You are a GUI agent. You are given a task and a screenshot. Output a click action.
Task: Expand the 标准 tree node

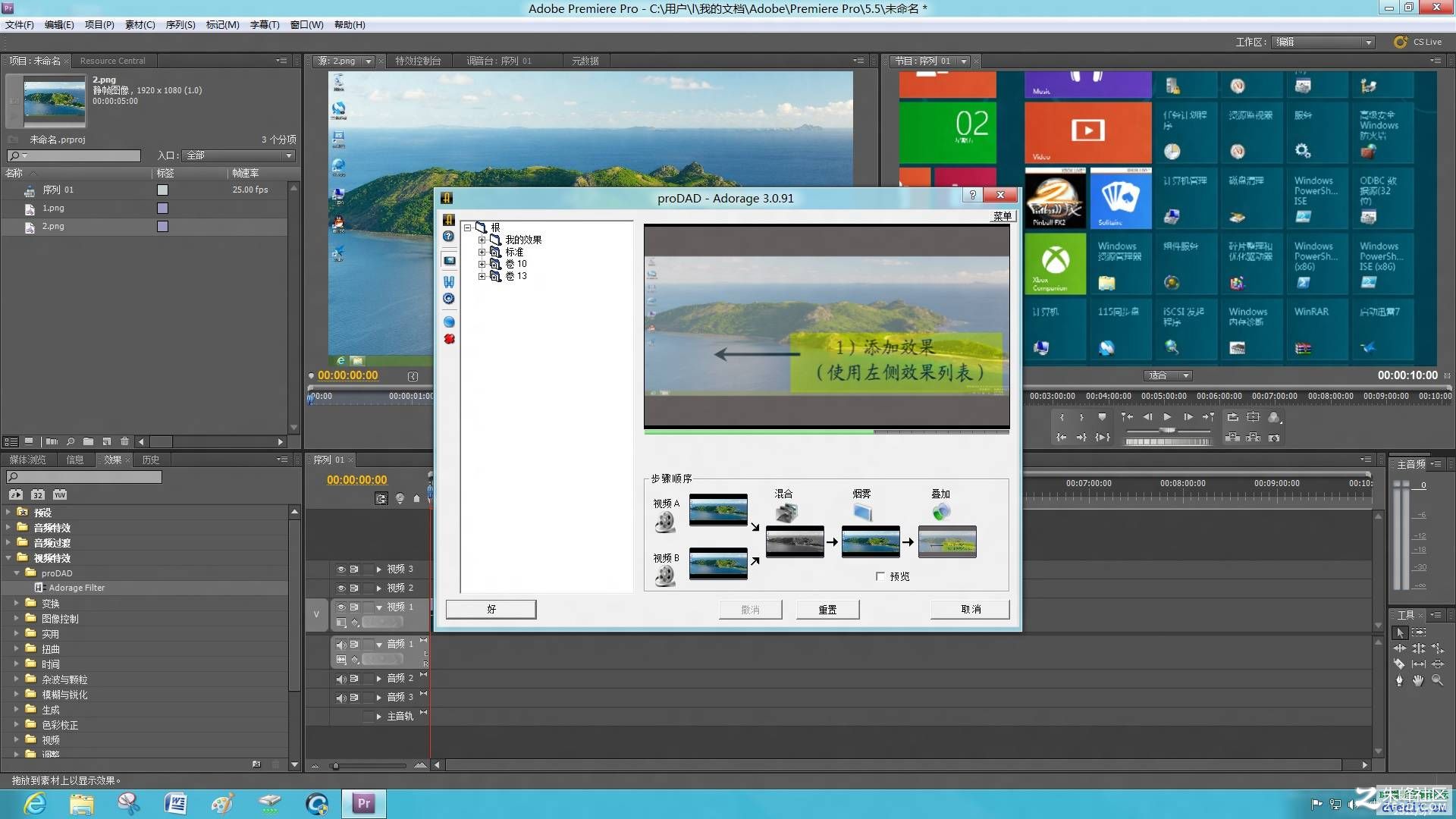pos(482,252)
